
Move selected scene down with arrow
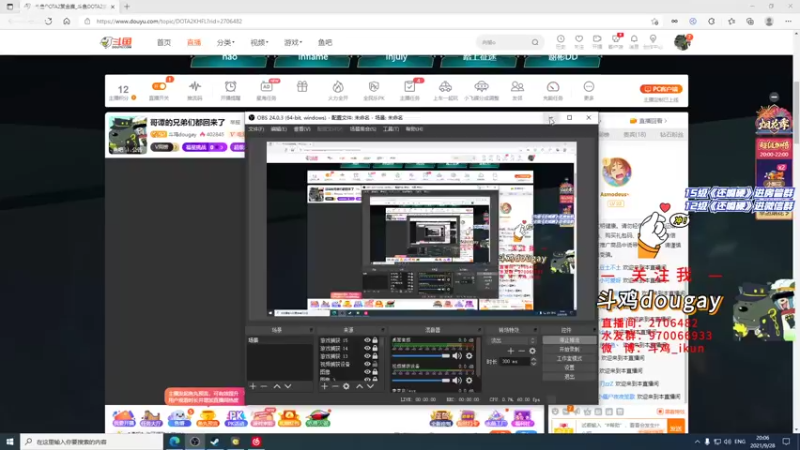[x=288, y=386]
